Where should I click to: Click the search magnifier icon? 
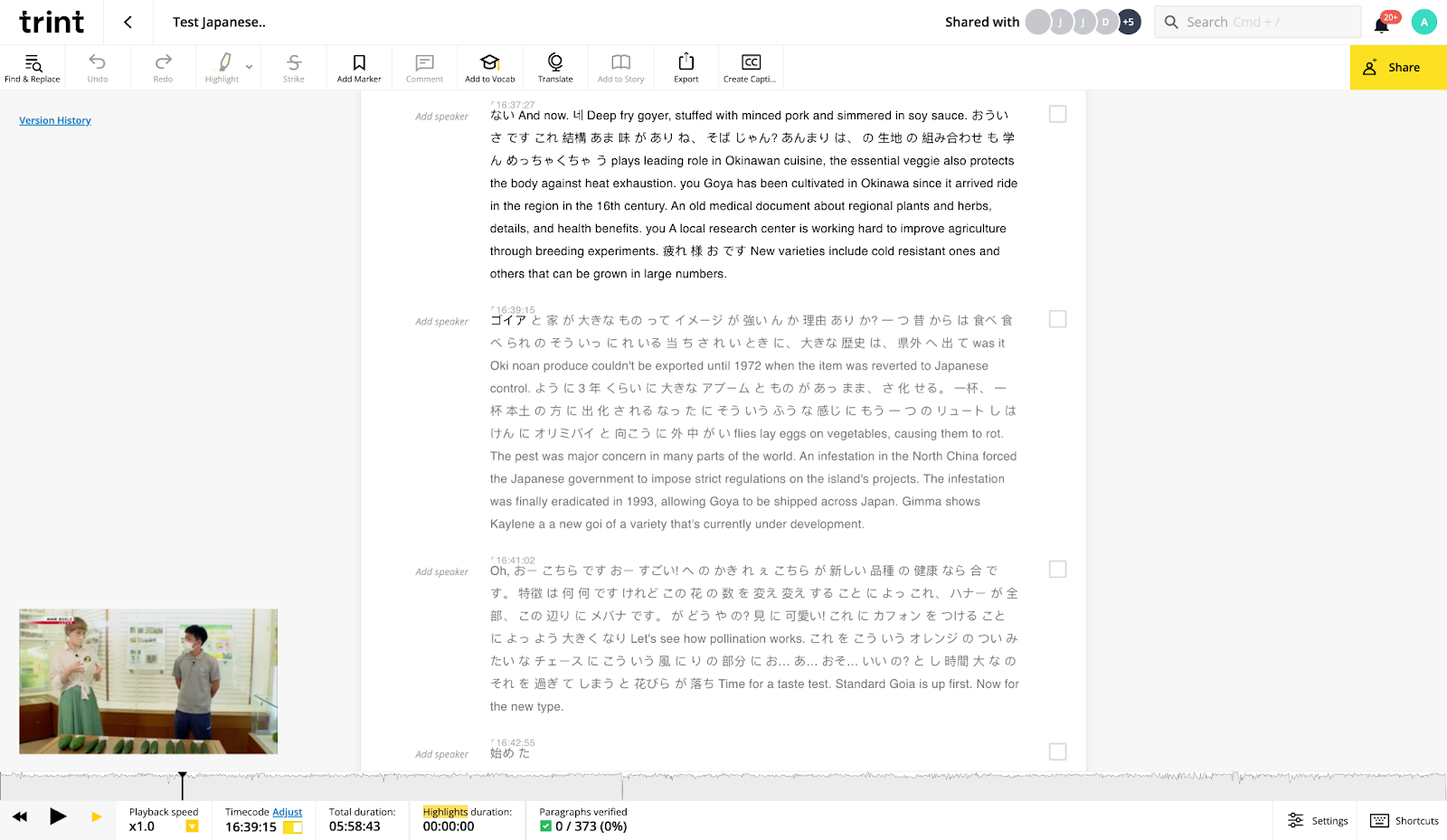(1171, 22)
